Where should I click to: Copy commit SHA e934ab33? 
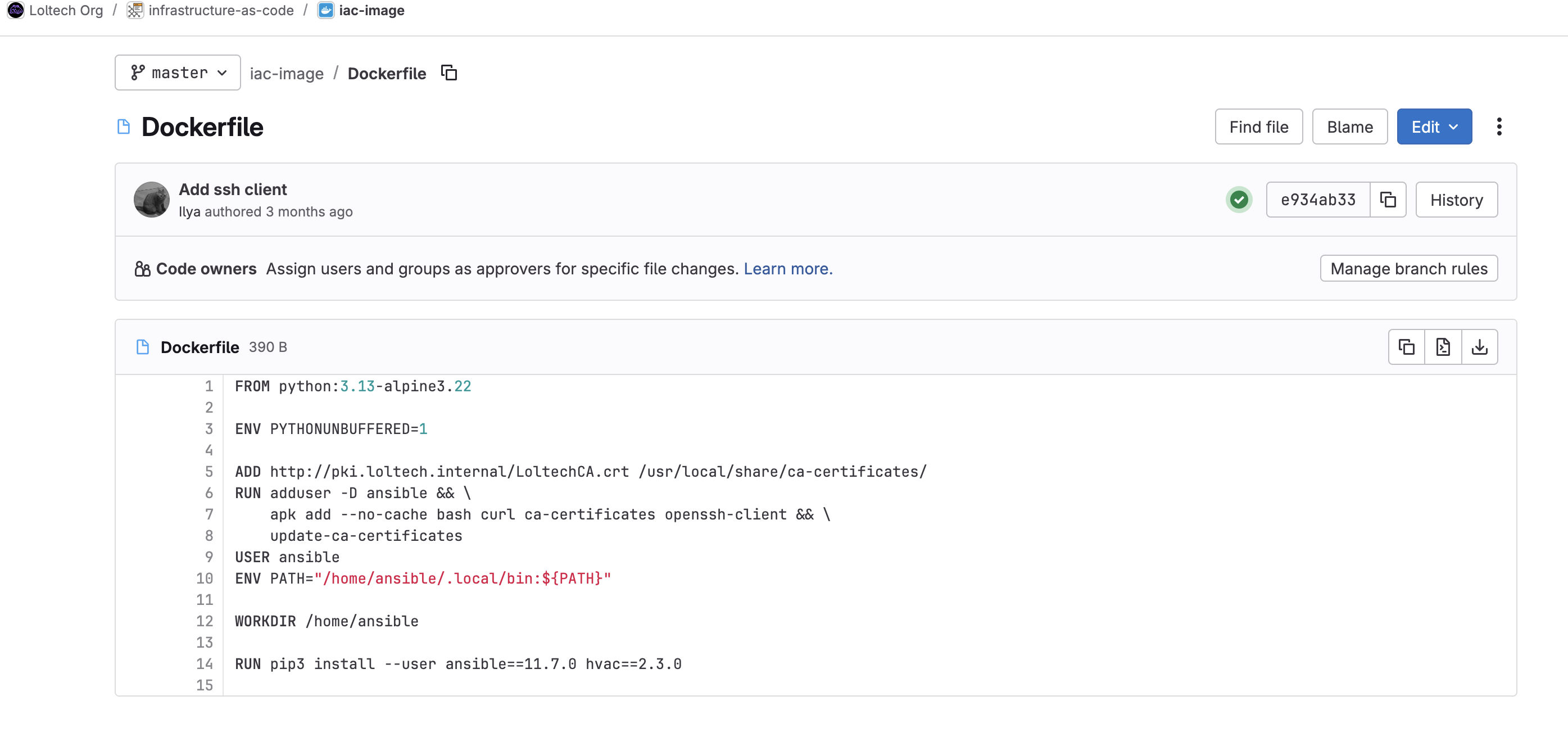click(x=1387, y=200)
